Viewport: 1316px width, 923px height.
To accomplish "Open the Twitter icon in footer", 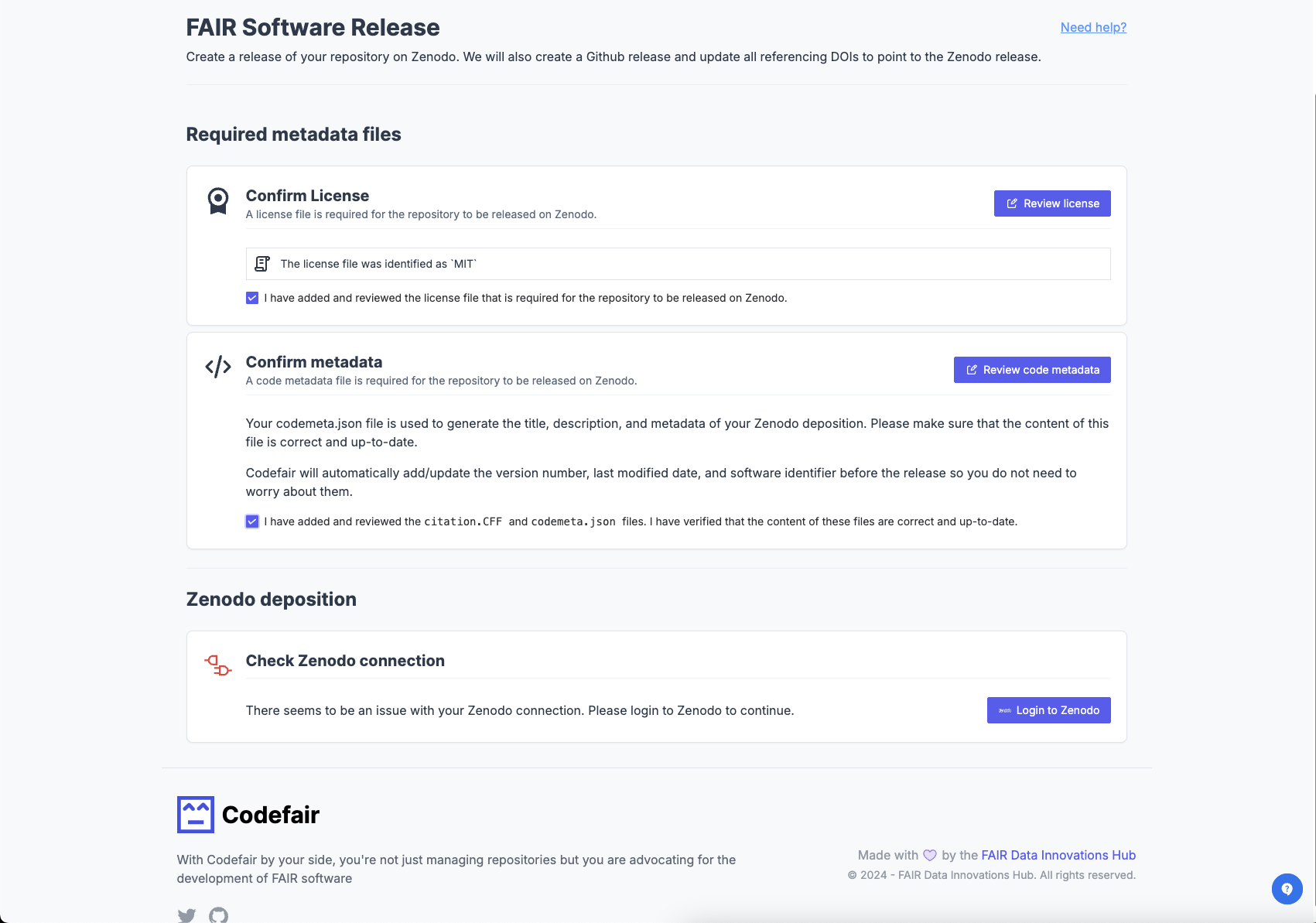I will (186, 915).
